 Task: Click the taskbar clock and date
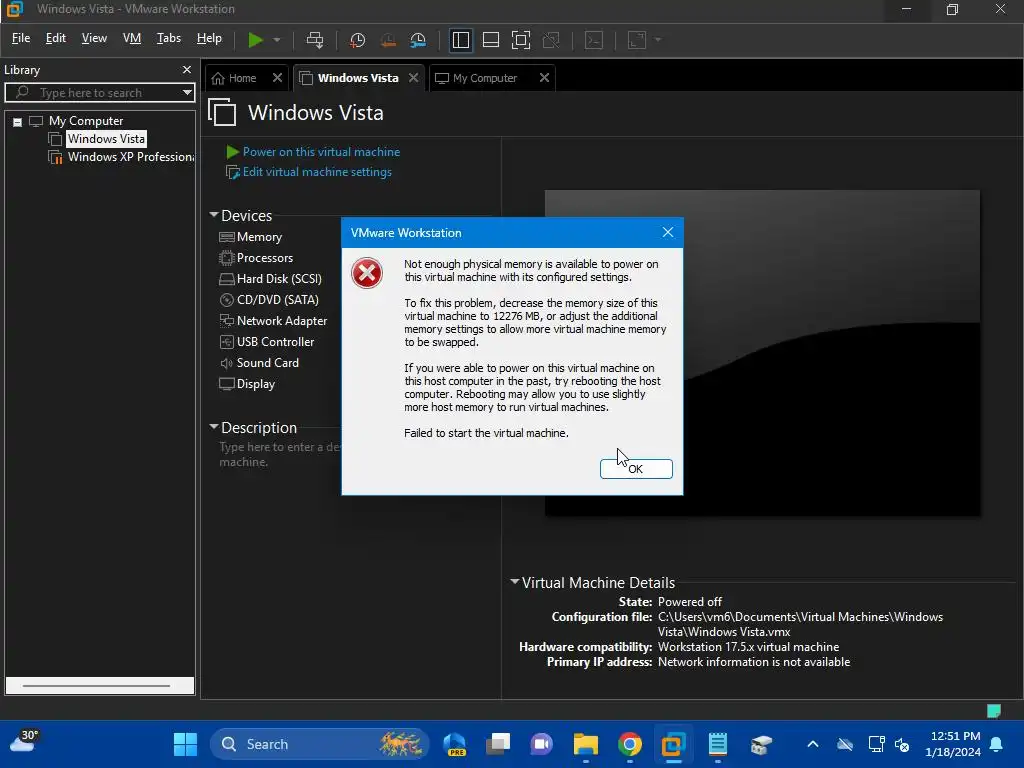click(x=953, y=744)
